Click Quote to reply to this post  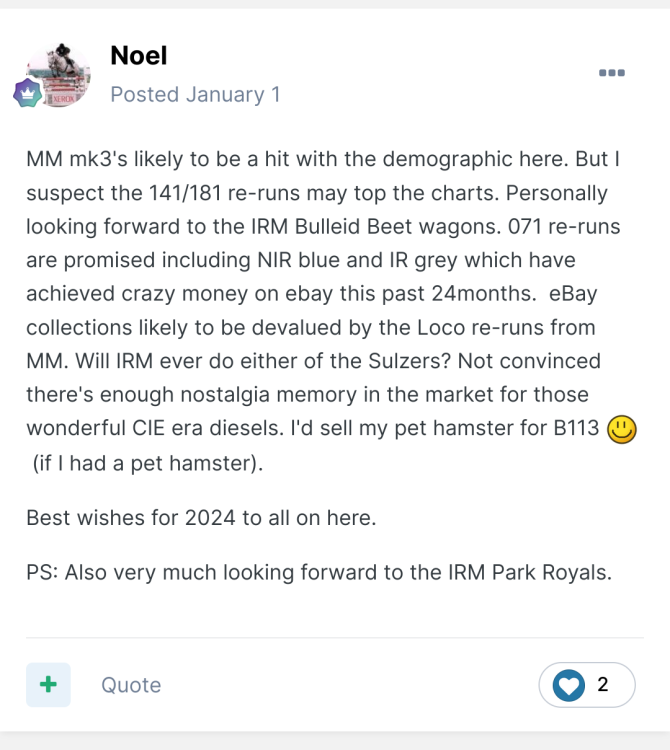point(131,685)
